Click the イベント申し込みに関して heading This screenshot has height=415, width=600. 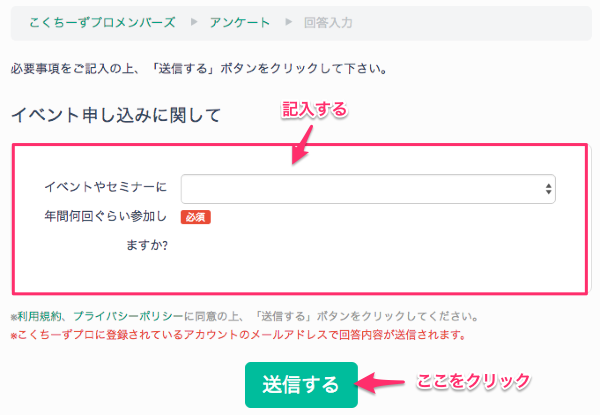coord(115,114)
